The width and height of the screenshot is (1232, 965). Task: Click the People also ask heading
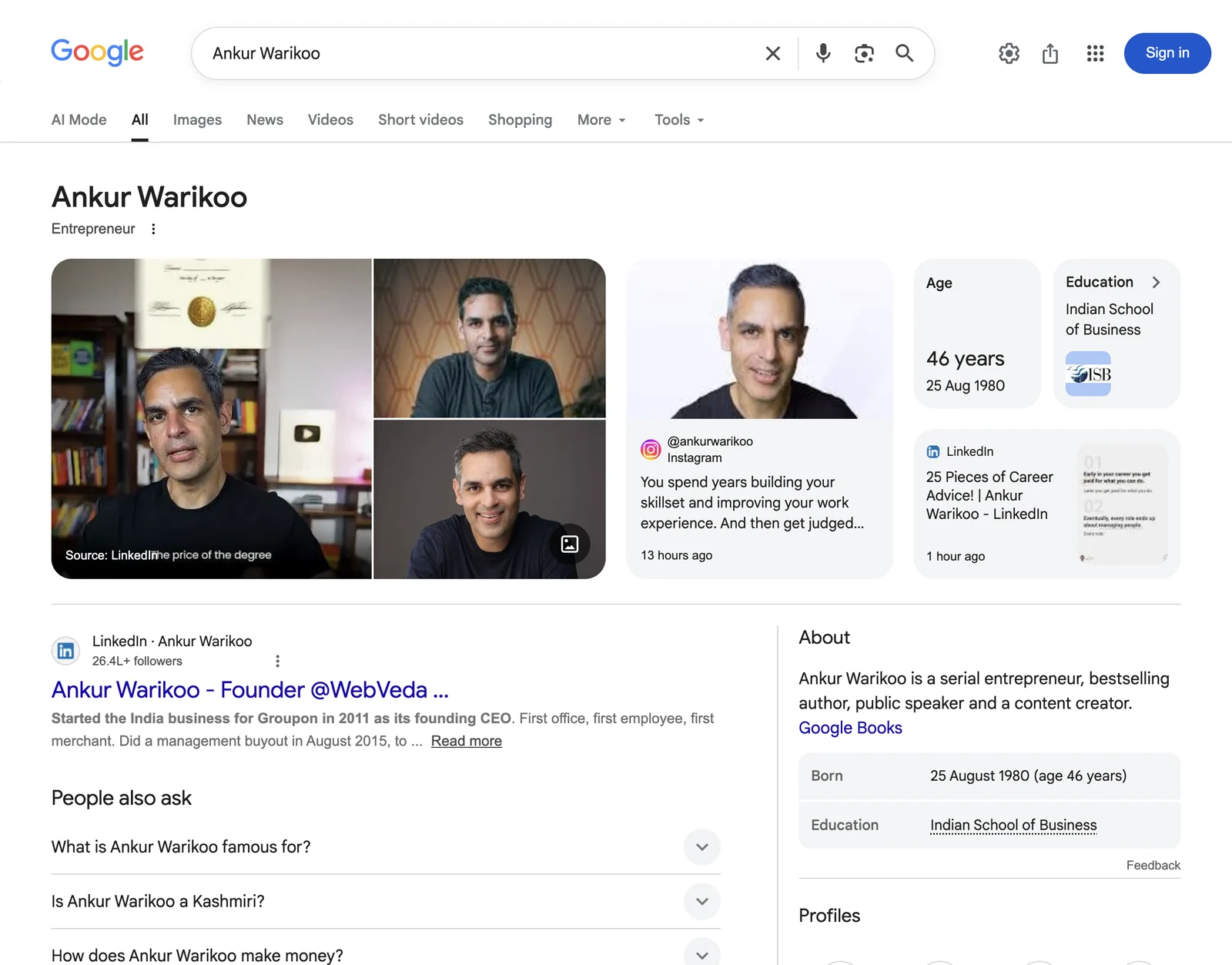(121, 798)
